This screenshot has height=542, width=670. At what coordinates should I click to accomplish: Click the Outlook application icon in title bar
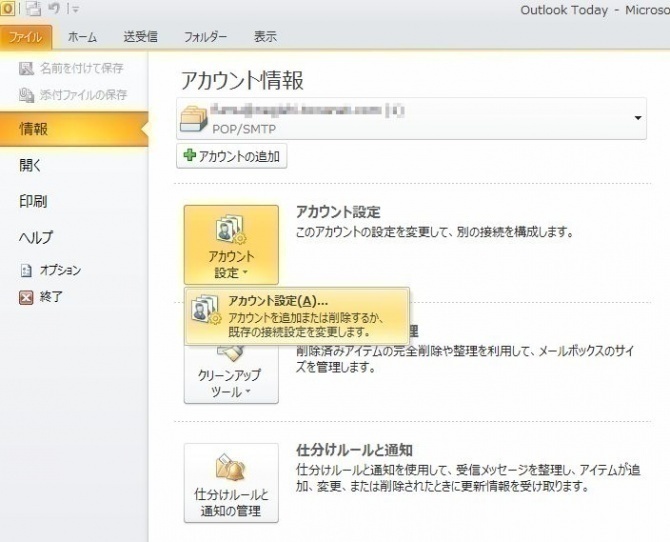7,9
